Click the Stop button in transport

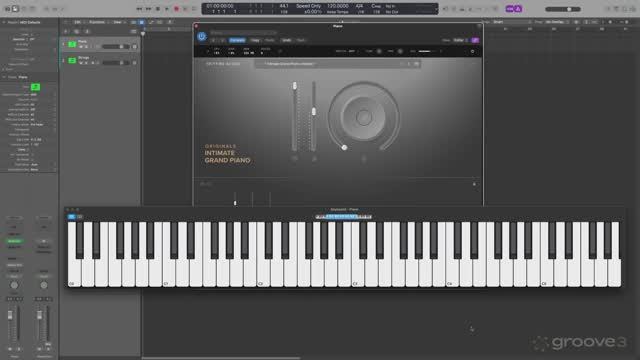click(158, 9)
